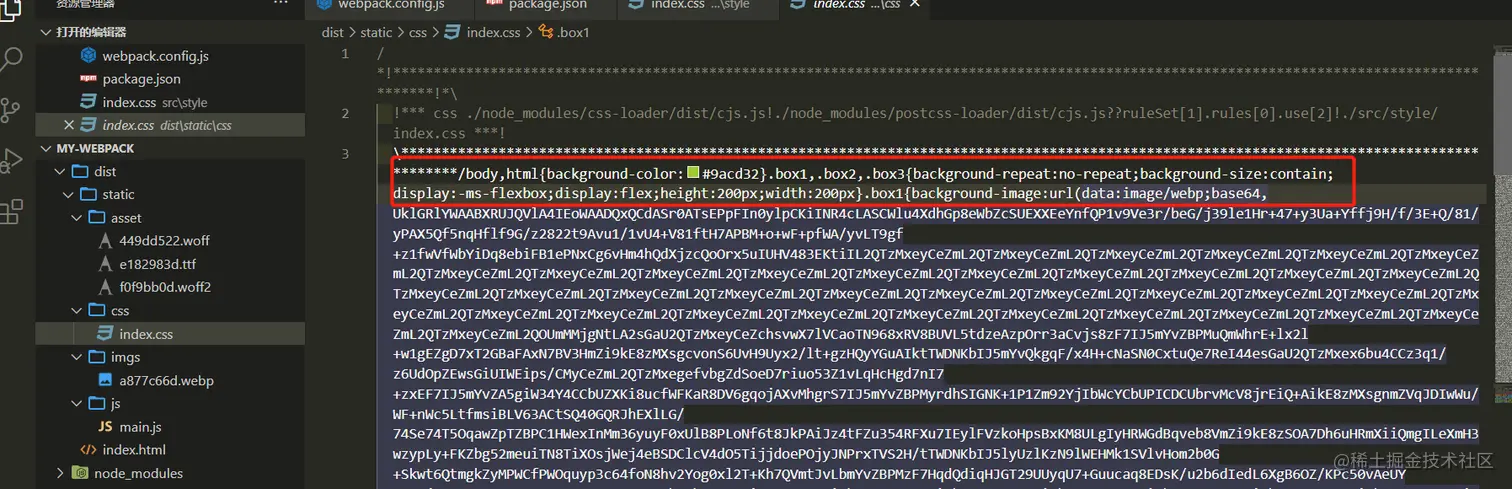Viewport: 1512px width, 489px height.
Task: Collapse the static folder
Action: click(69, 195)
